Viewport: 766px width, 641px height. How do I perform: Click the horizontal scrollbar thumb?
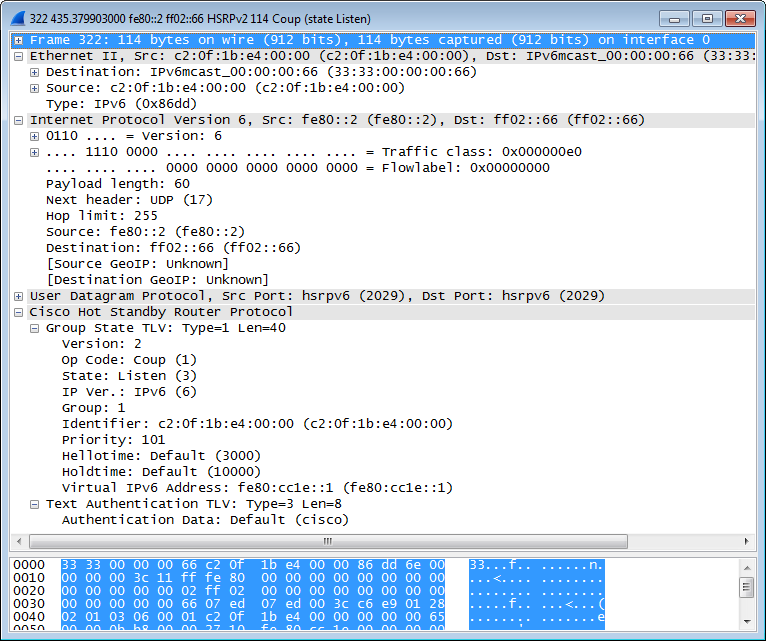point(328,541)
